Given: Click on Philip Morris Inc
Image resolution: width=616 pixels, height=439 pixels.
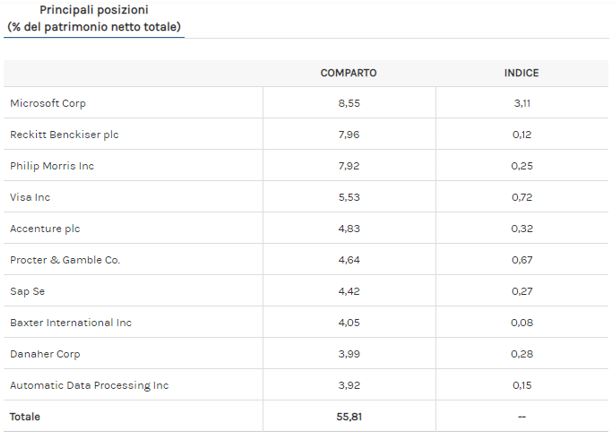Looking at the screenshot, I should tap(51, 166).
